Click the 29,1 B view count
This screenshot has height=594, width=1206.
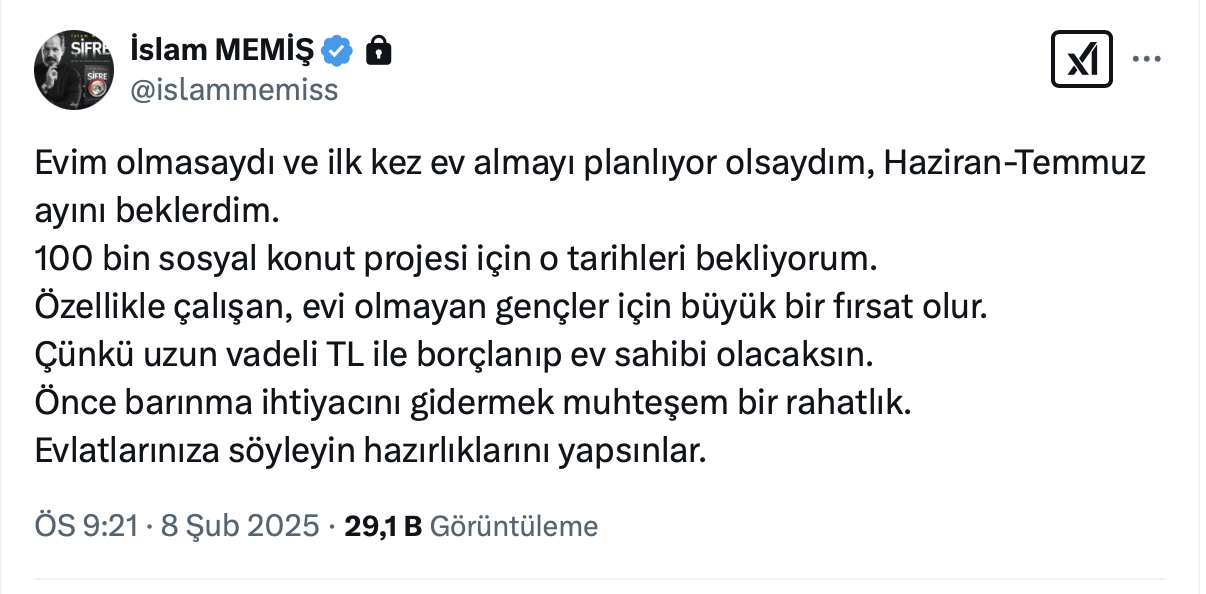382,526
